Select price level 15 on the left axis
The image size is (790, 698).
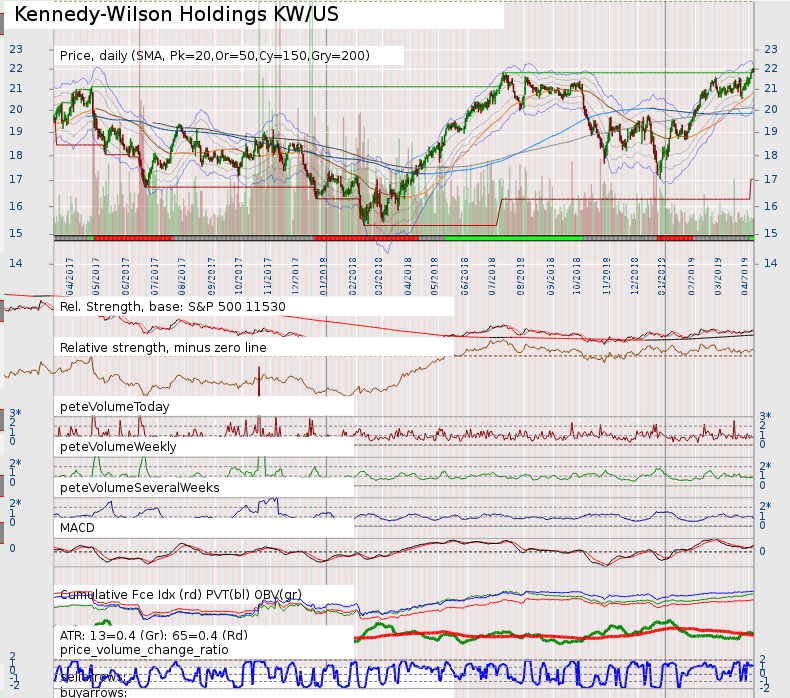pyautogui.click(x=16, y=233)
